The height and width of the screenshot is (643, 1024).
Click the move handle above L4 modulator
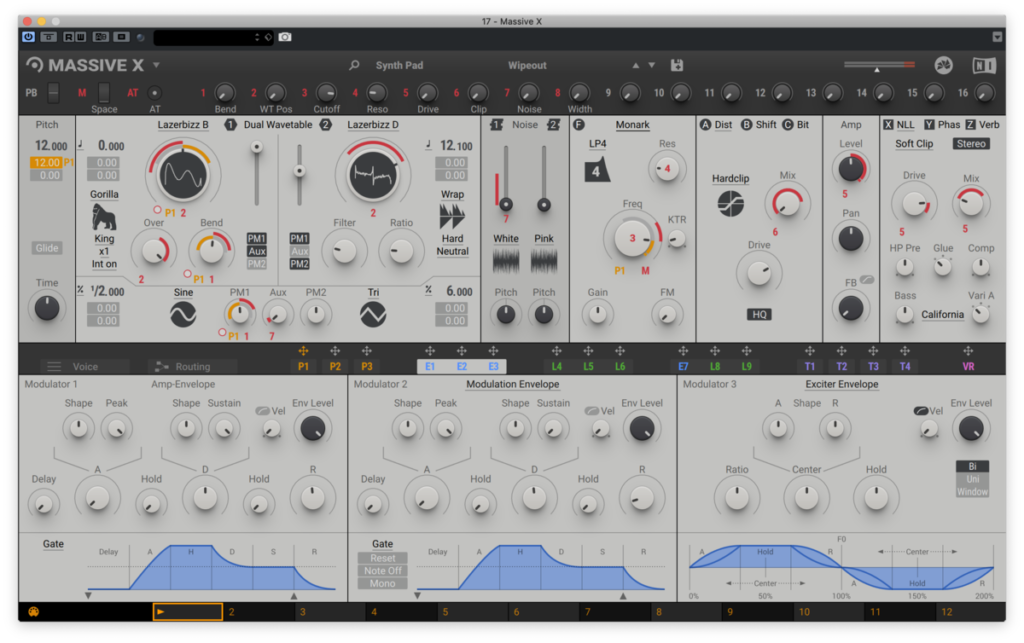tap(556, 351)
